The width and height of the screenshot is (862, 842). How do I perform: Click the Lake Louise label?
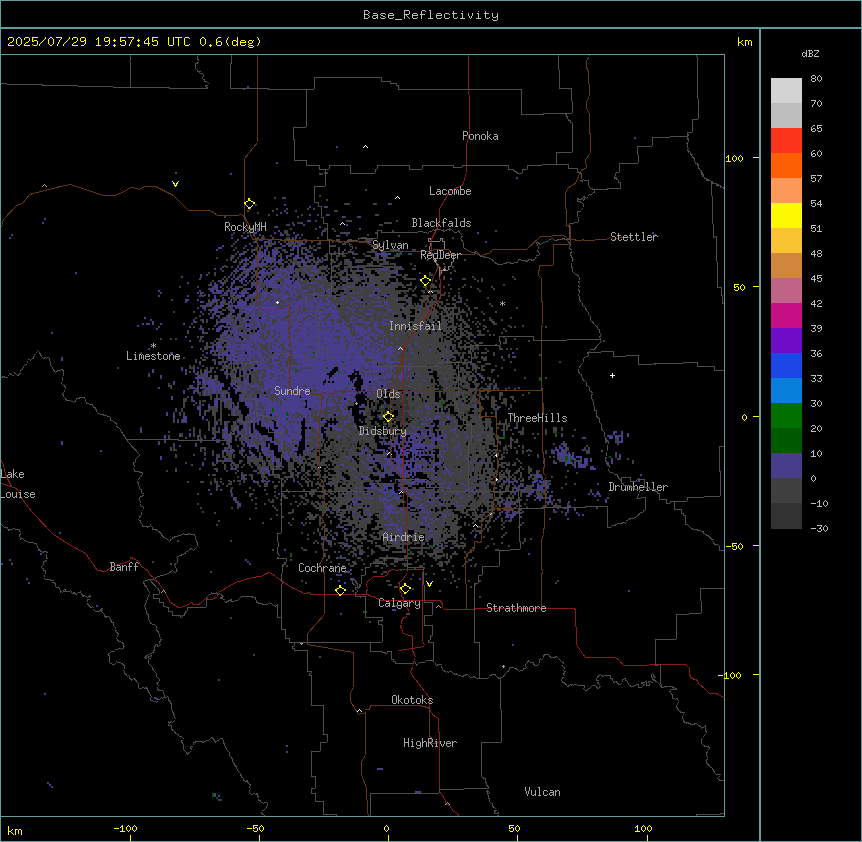click(18, 484)
